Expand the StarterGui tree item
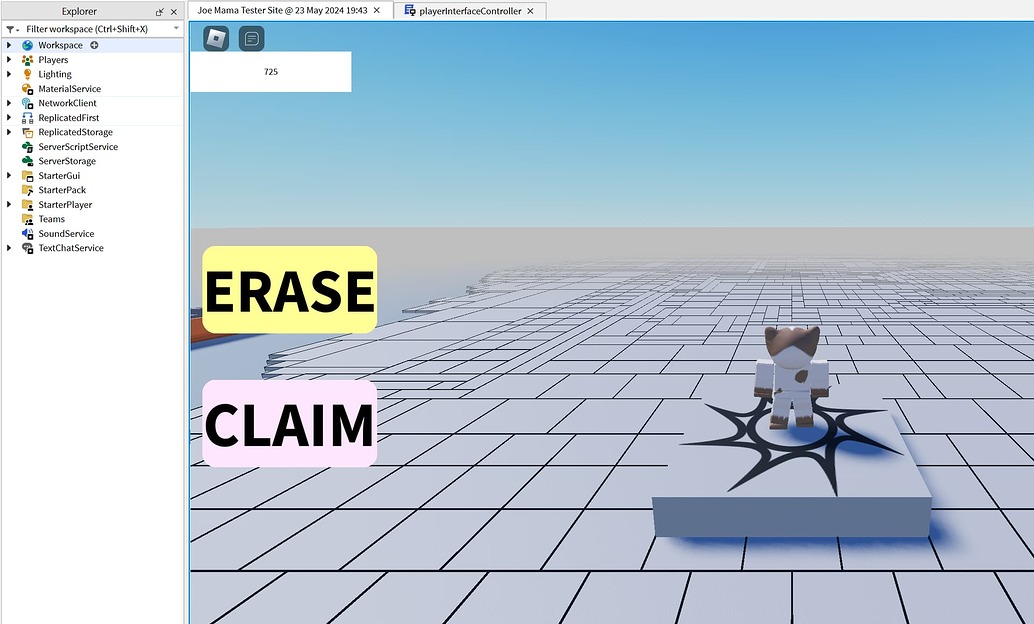The height and width of the screenshot is (624, 1034). click(8, 175)
